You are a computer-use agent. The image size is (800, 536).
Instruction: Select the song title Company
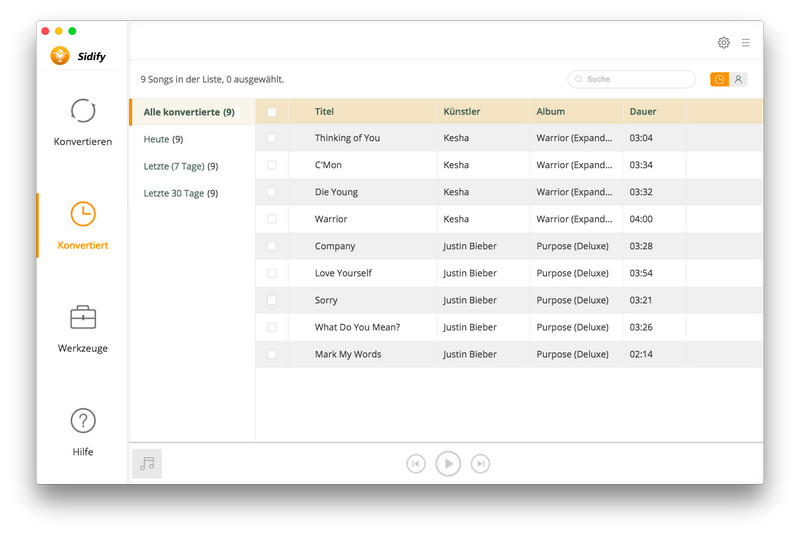[x=335, y=246]
